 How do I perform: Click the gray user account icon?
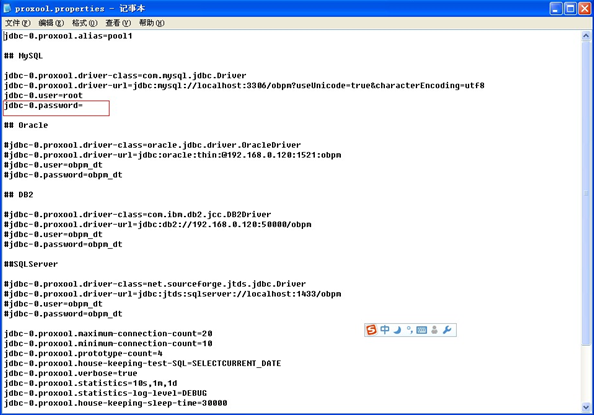[x=434, y=330]
